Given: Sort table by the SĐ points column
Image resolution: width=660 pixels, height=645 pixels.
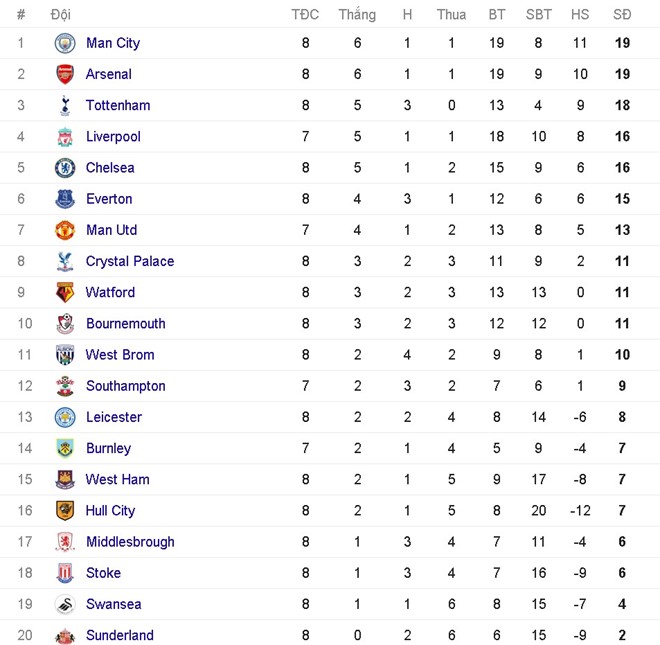Looking at the screenshot, I should click(x=622, y=14).
